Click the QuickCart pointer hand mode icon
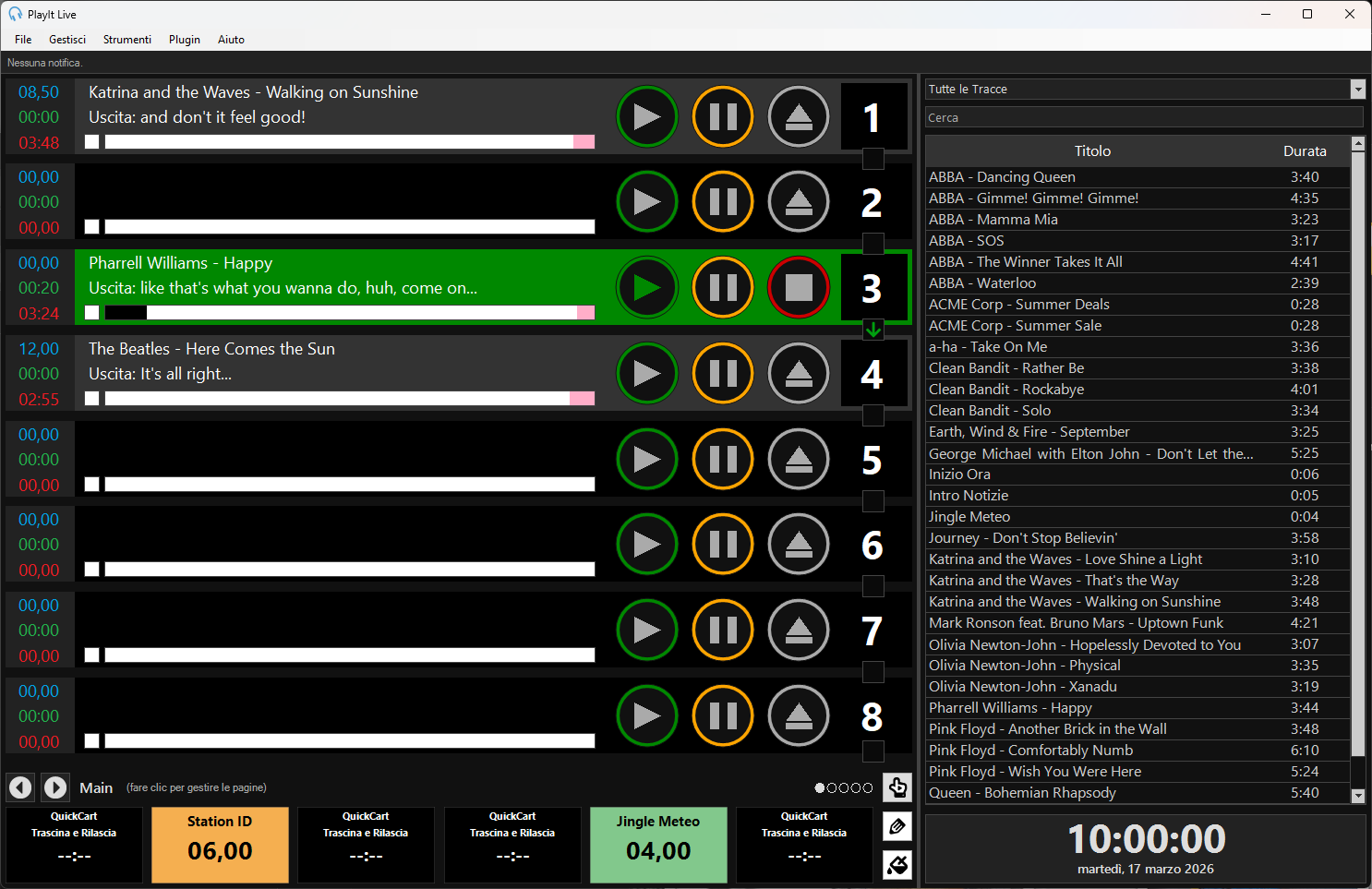Image resolution: width=1372 pixels, height=889 pixels. 897,787
